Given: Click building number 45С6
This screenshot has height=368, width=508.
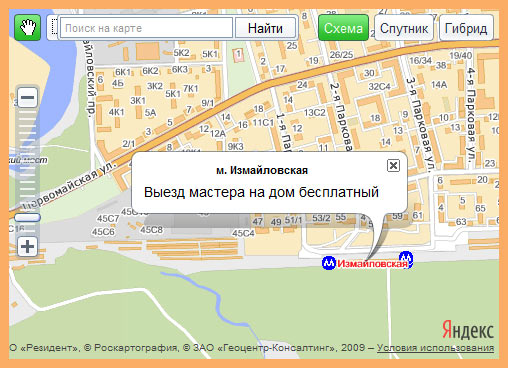Looking at the screenshot, I should point(103,232).
